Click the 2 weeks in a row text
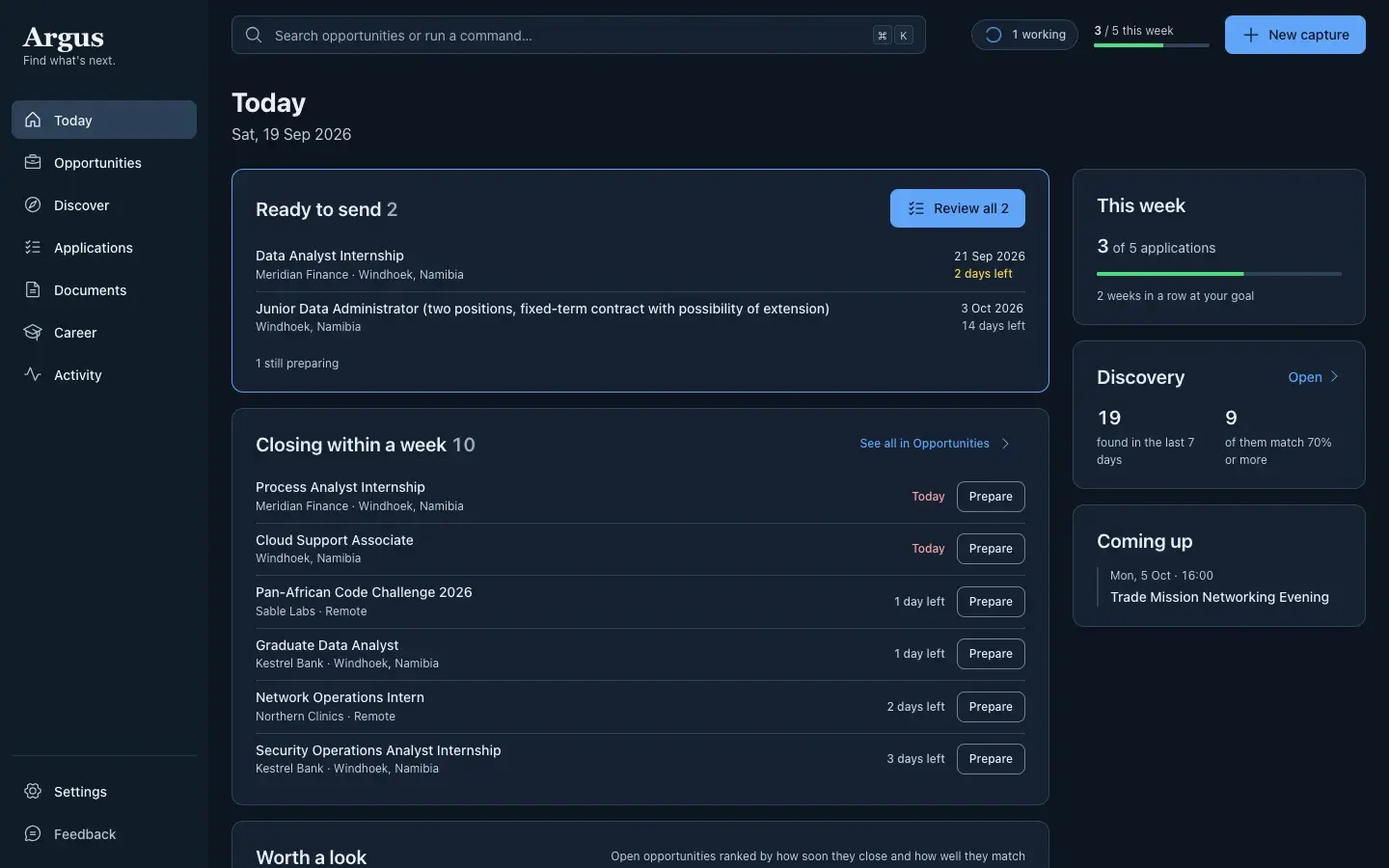 tap(1175, 296)
